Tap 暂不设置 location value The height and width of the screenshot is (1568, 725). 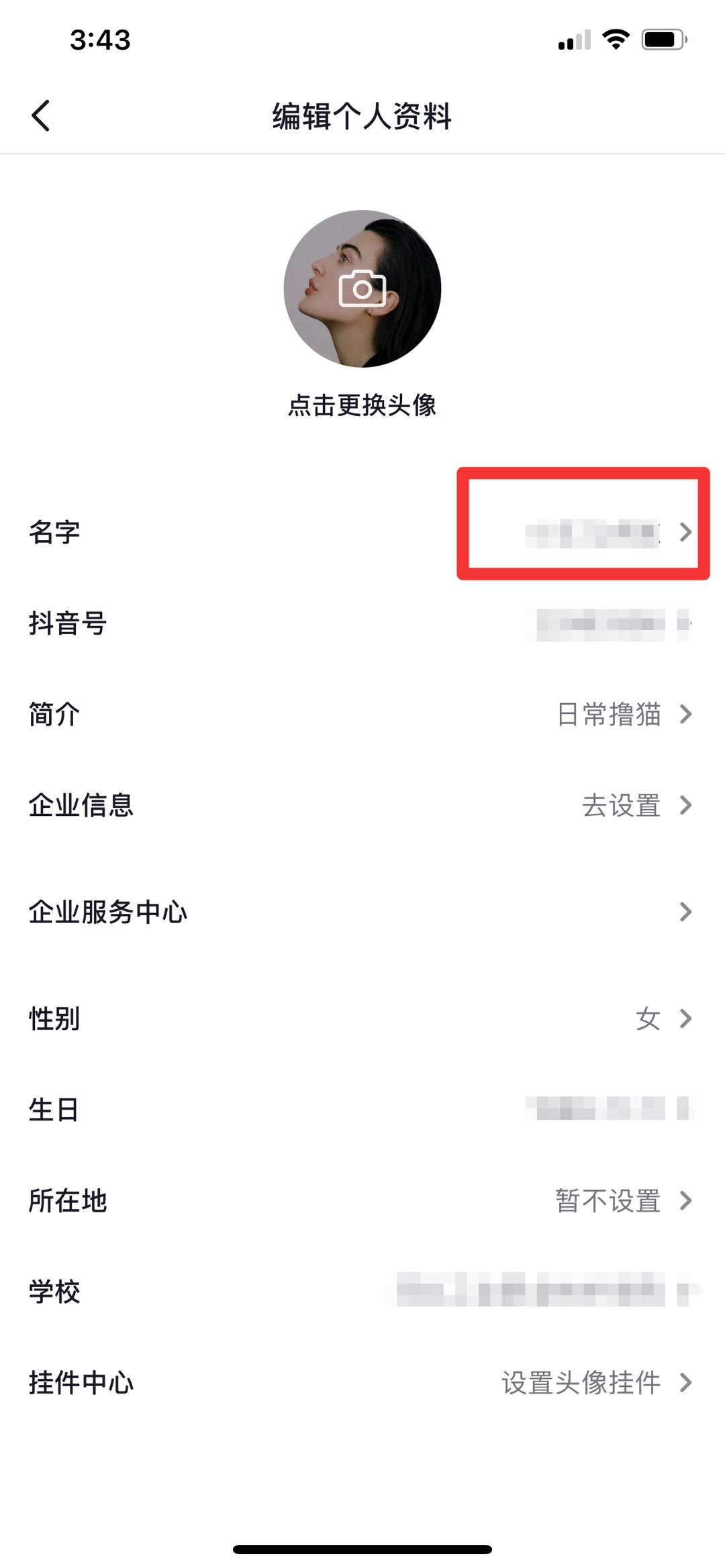[608, 1200]
